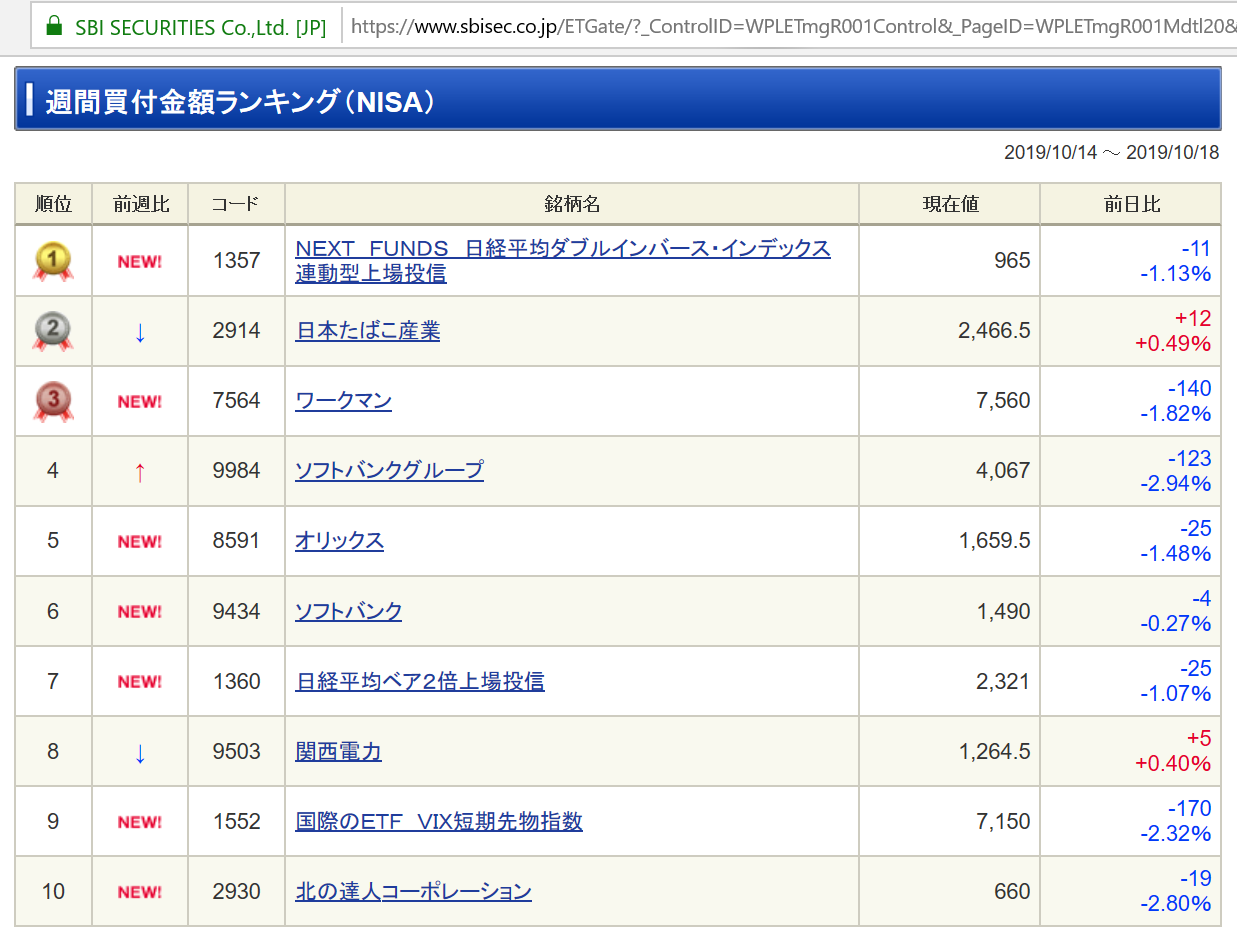Open the 国際のETF VIX短期先物指数 link
This screenshot has height=943, width=1237.
point(438,821)
